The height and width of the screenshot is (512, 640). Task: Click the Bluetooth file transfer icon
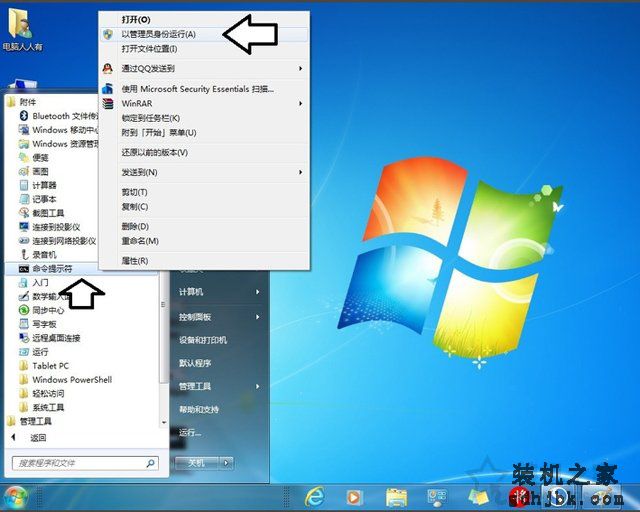point(24,116)
